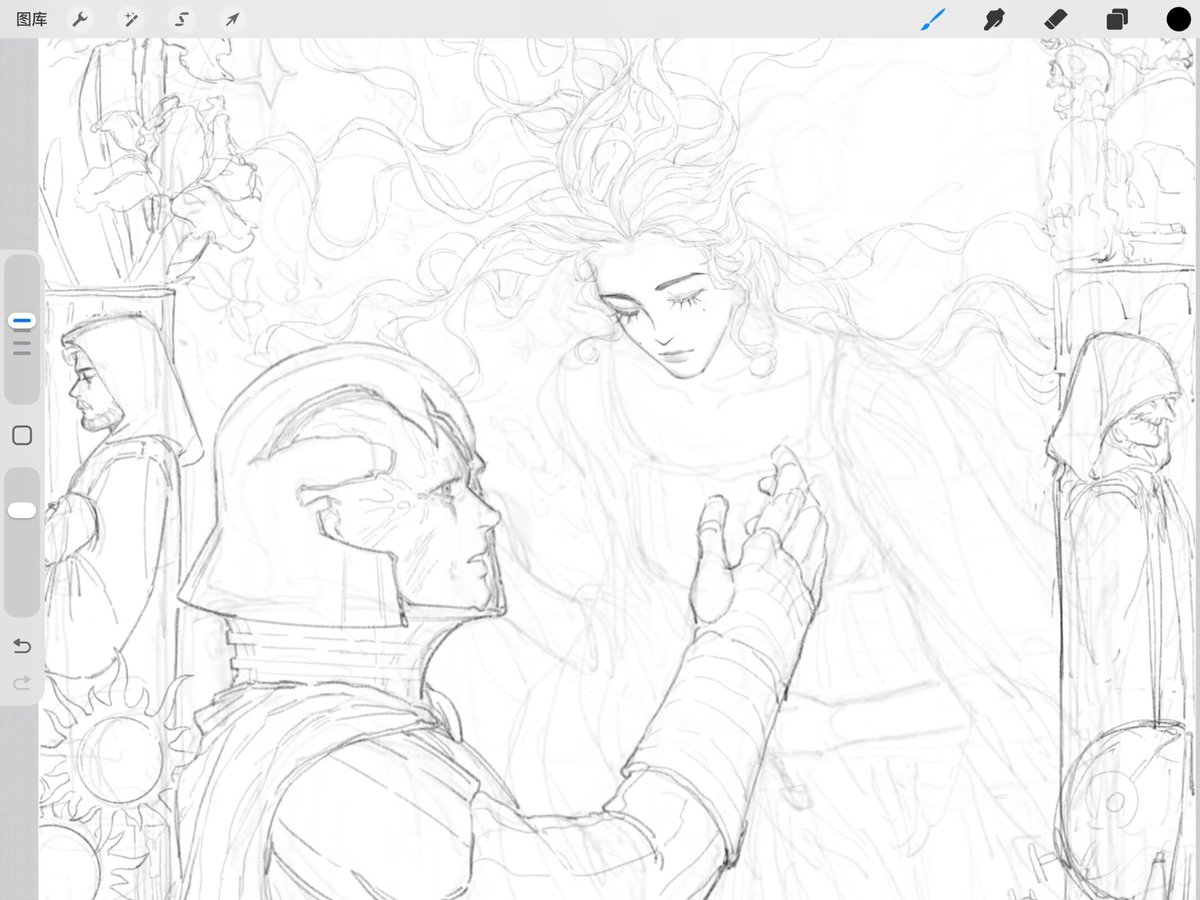Open the black color picker

(x=1178, y=19)
